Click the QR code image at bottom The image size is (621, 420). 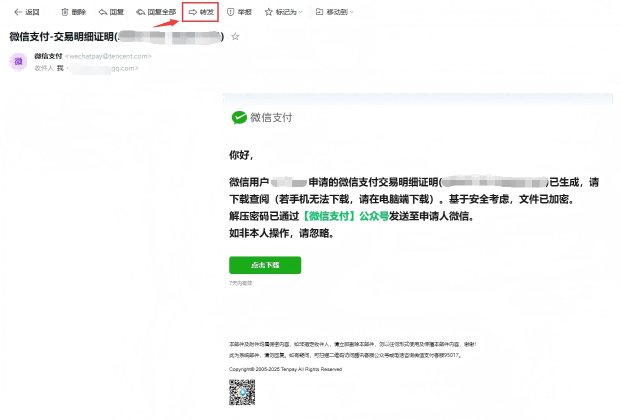click(x=242, y=392)
